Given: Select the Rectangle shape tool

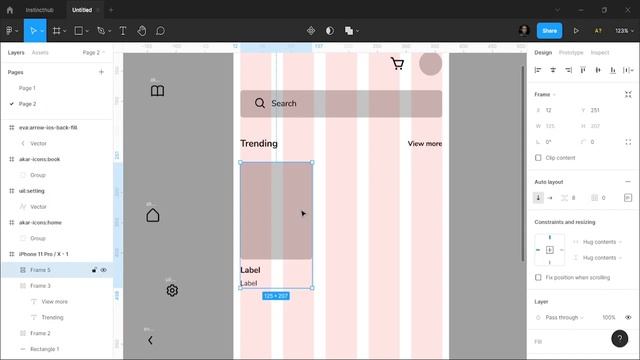Looking at the screenshot, I should 78,31.
